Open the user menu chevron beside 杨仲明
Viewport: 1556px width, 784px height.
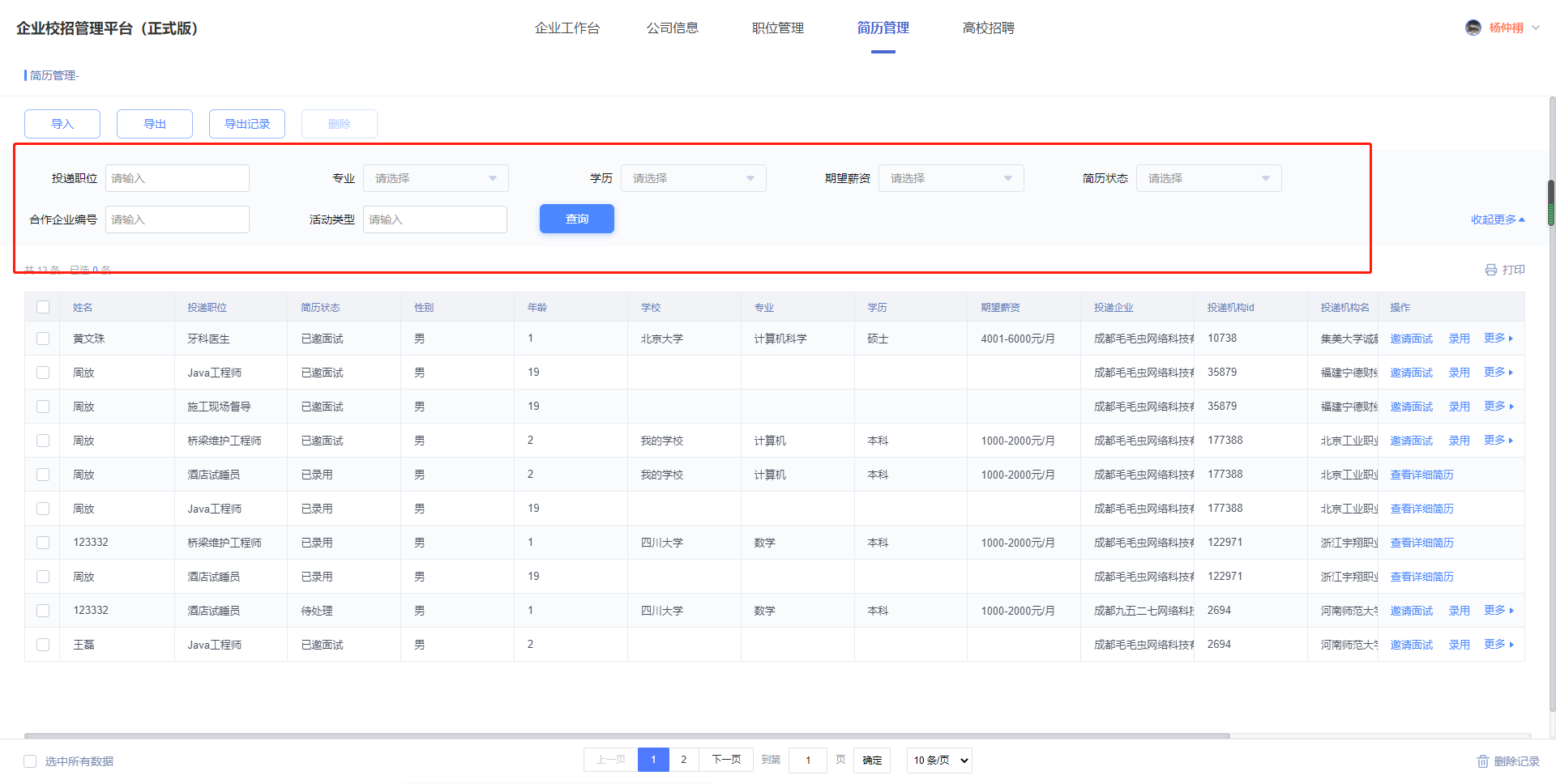1536,28
